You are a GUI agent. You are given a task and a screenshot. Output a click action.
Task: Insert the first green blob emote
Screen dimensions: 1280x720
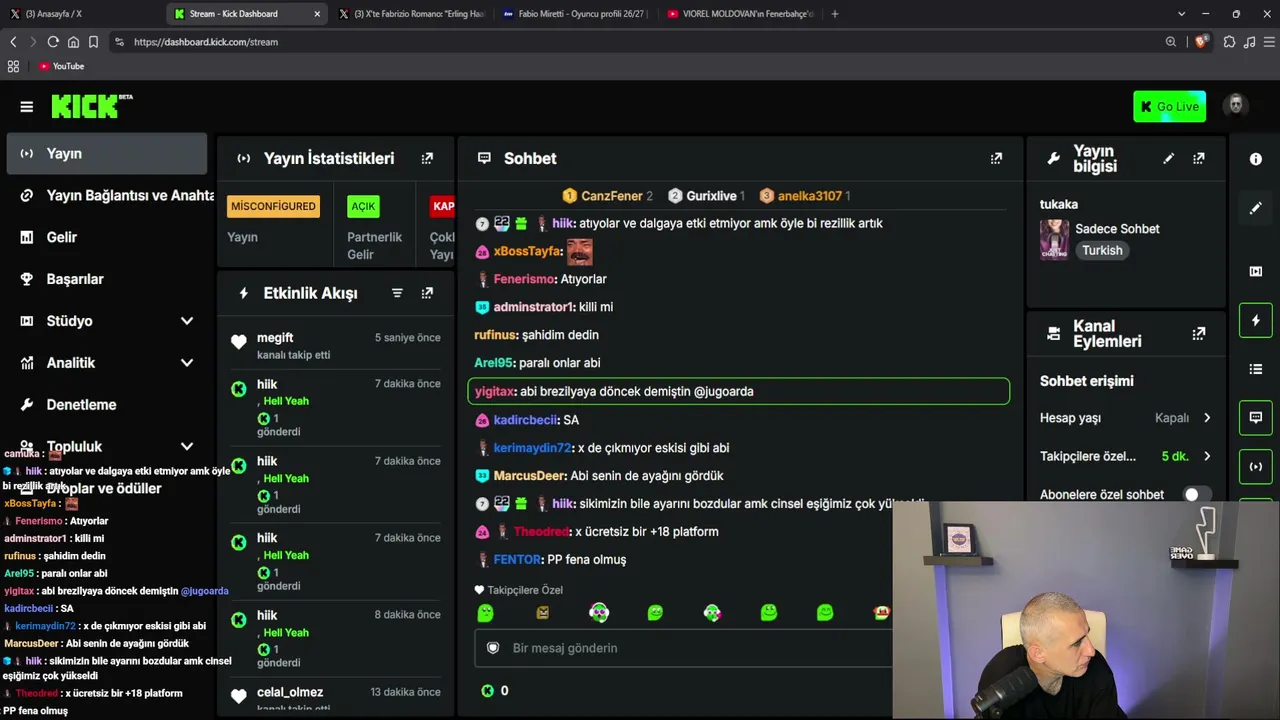click(485, 613)
